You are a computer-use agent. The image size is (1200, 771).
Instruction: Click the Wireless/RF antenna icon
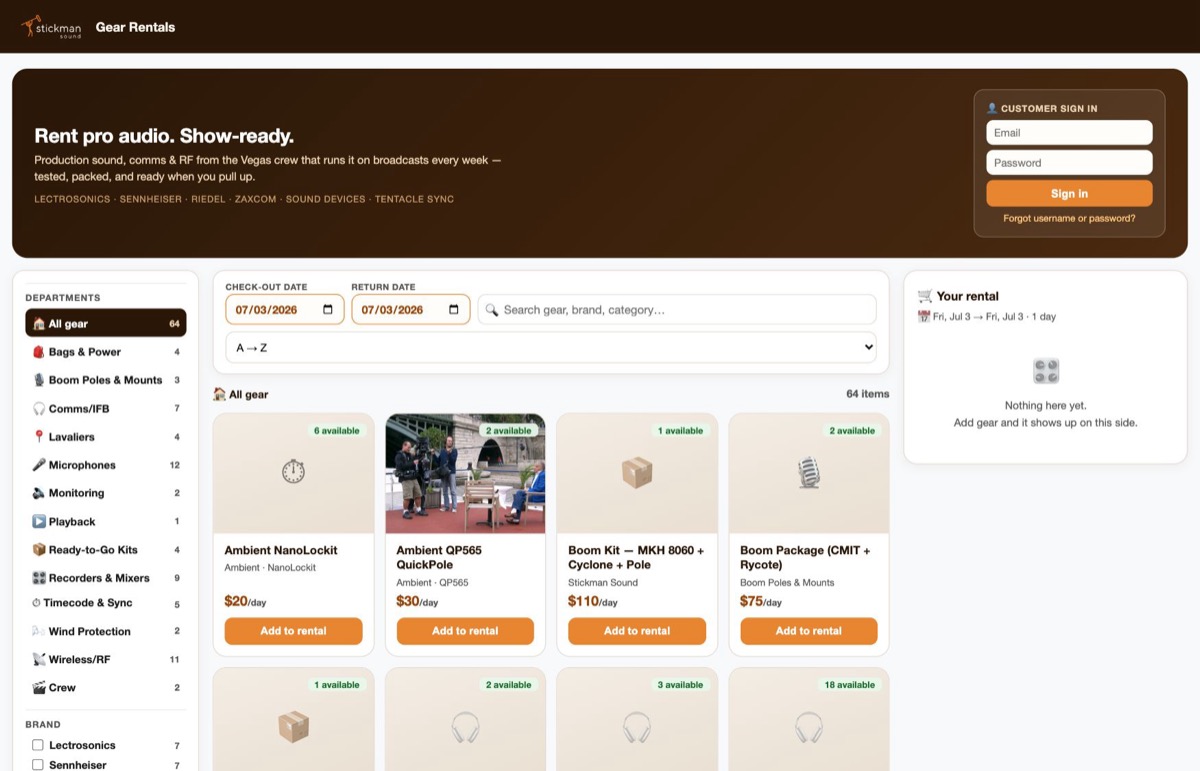[39, 660]
